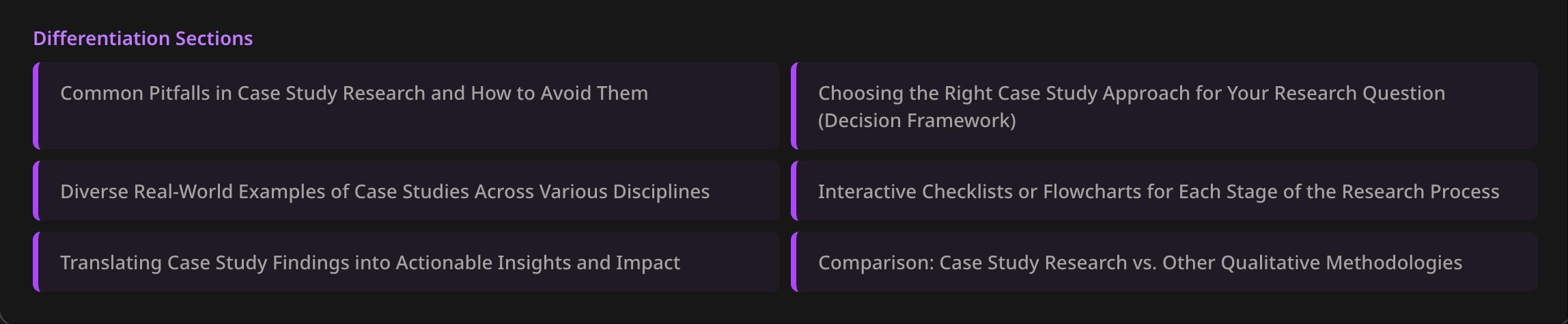Open the Choosing the Right Case Study Approach card
The width and height of the screenshot is (1568, 324).
point(1164,106)
